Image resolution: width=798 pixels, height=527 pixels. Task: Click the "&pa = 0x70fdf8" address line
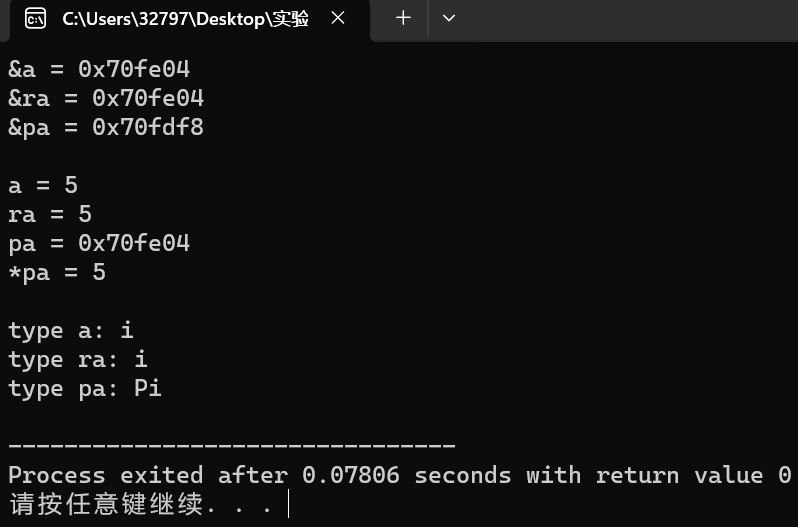[x=106, y=127]
